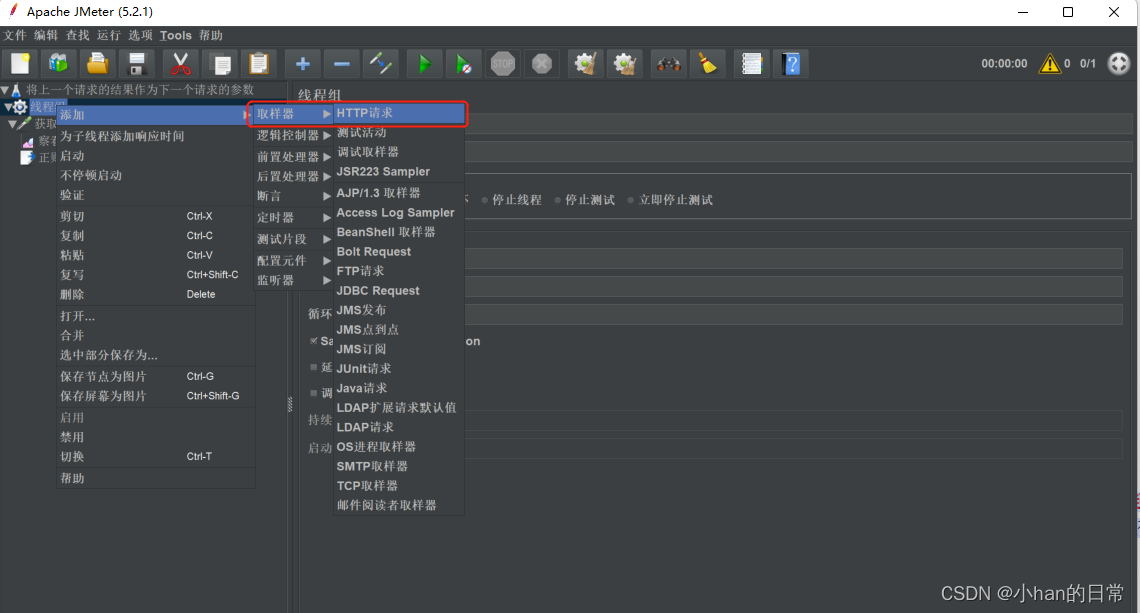This screenshot has width=1140, height=613.
Task: Open the 查找 menu
Action: click(x=77, y=35)
